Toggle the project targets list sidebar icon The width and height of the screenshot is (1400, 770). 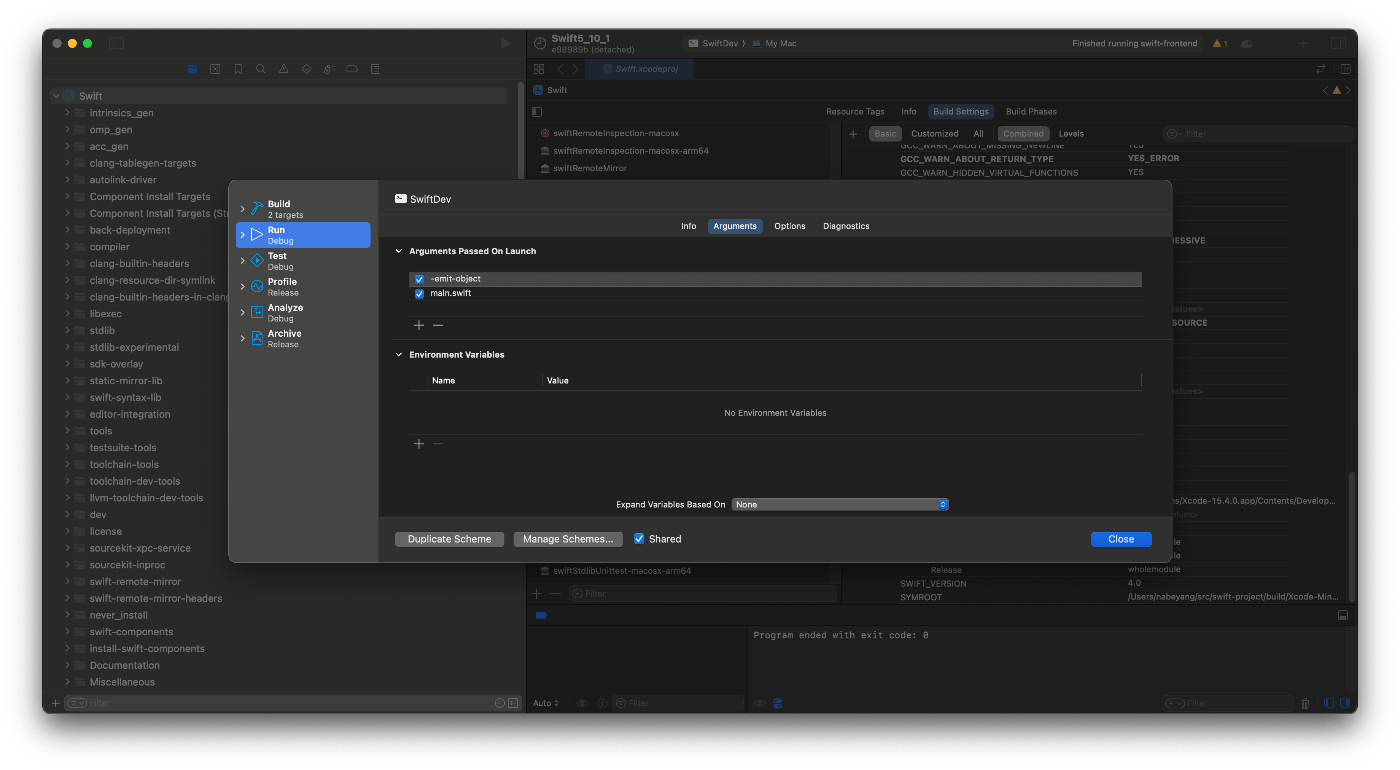coord(537,112)
